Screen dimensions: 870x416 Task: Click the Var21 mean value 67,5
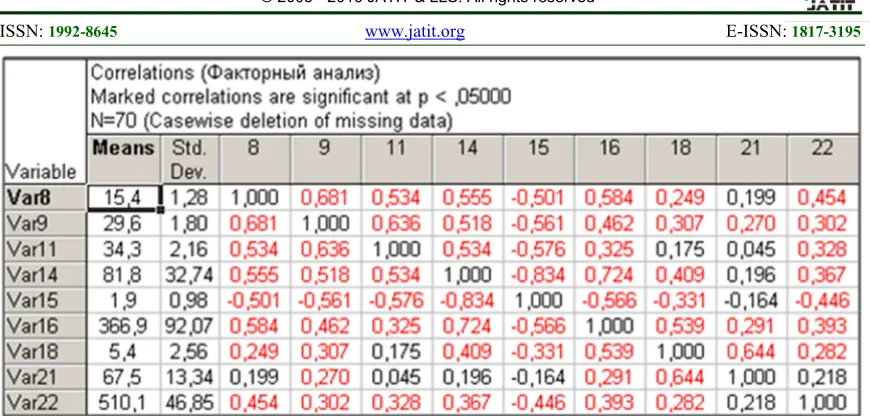[124, 377]
